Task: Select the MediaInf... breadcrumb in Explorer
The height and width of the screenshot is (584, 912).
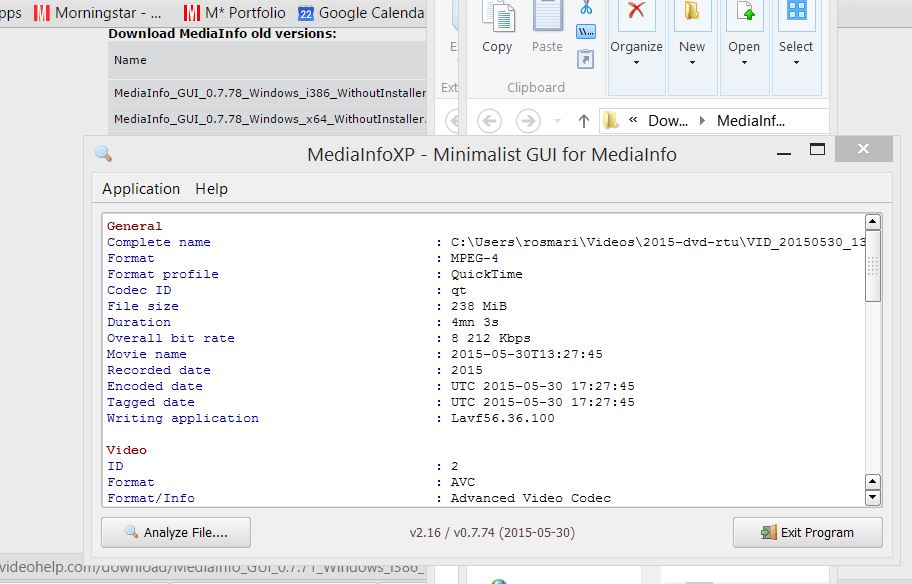Action: pyautogui.click(x=751, y=120)
